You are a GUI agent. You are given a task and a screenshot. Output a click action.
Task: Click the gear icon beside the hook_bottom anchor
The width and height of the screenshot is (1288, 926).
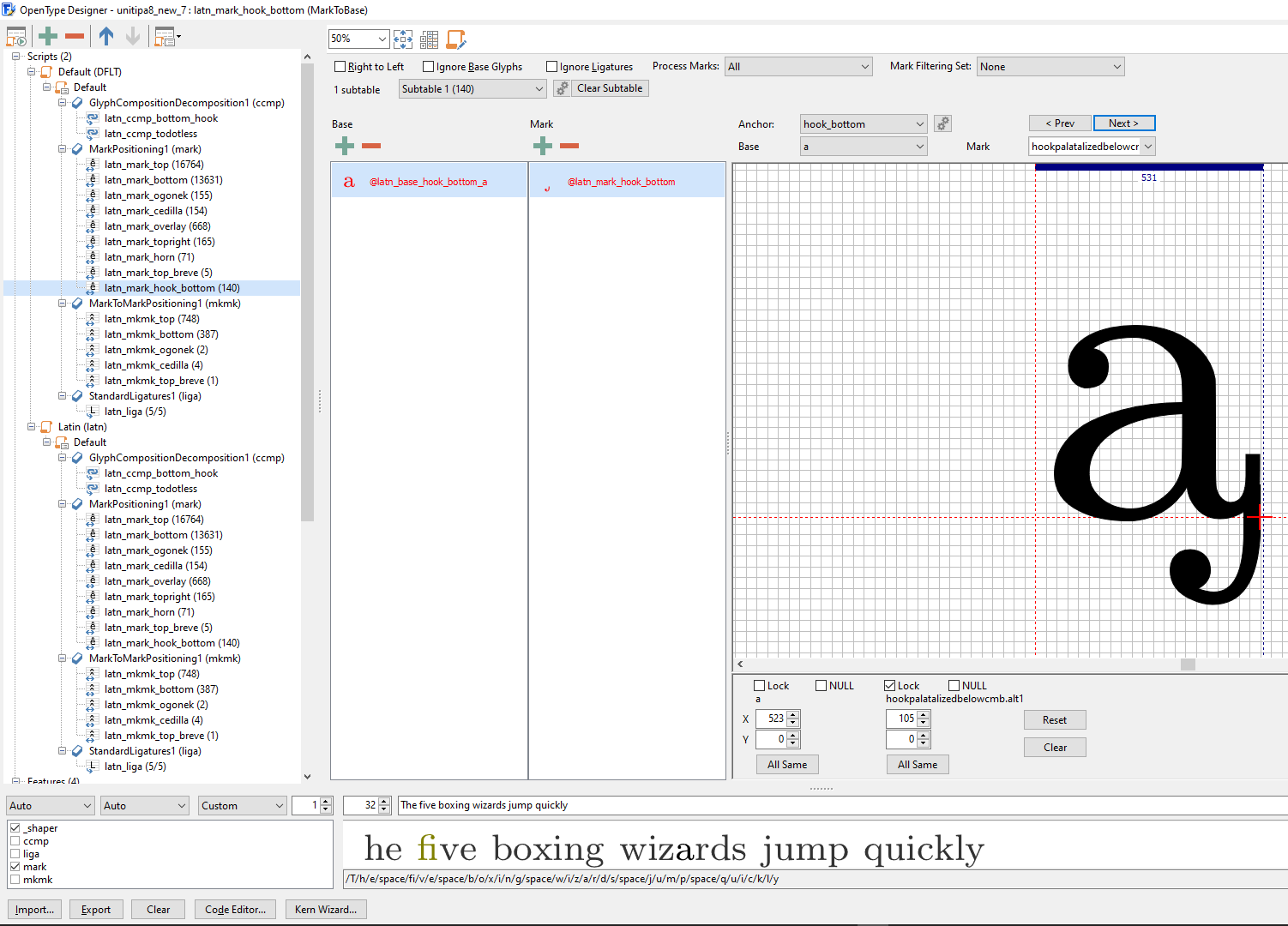(943, 123)
